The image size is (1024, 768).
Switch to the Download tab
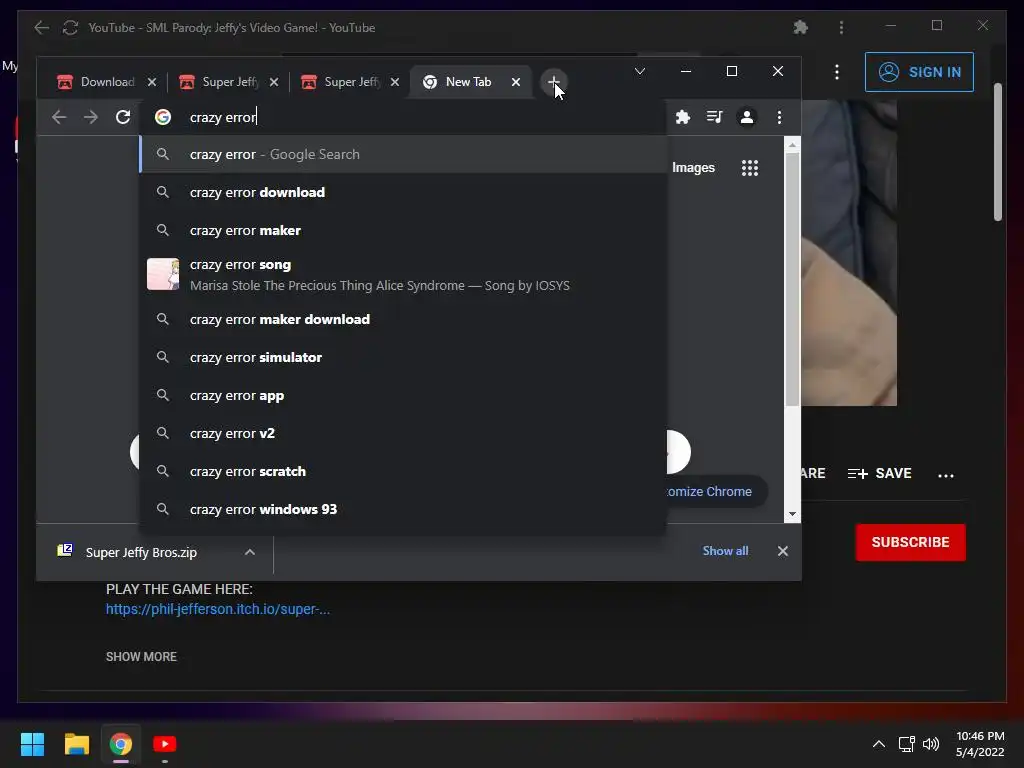click(106, 82)
